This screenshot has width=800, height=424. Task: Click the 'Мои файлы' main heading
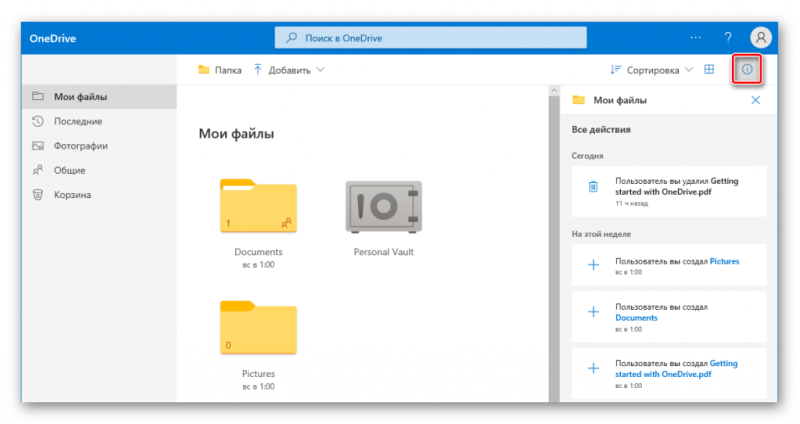tap(236, 134)
